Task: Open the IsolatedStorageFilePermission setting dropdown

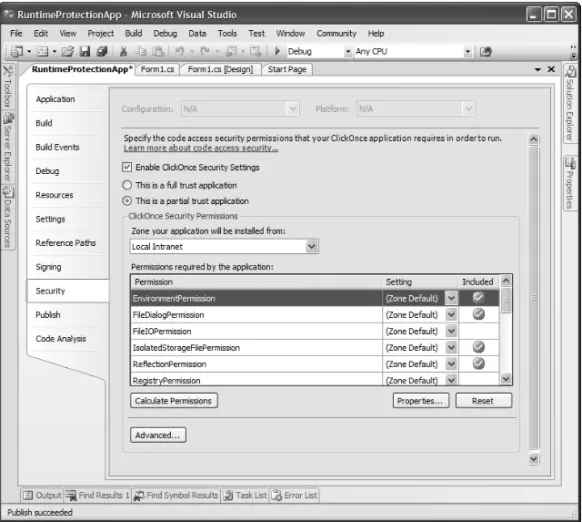Action: [451, 348]
